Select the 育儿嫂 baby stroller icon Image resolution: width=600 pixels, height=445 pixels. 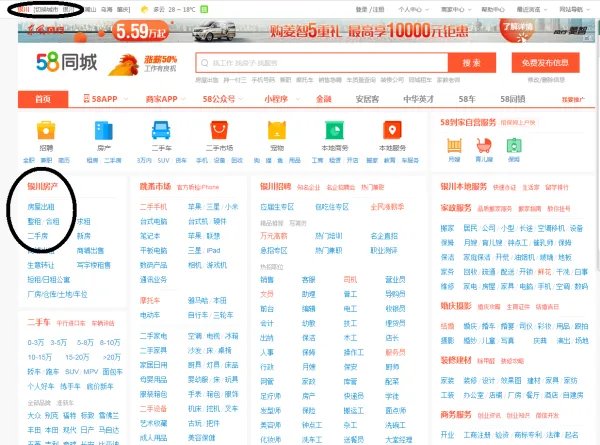click(x=484, y=146)
